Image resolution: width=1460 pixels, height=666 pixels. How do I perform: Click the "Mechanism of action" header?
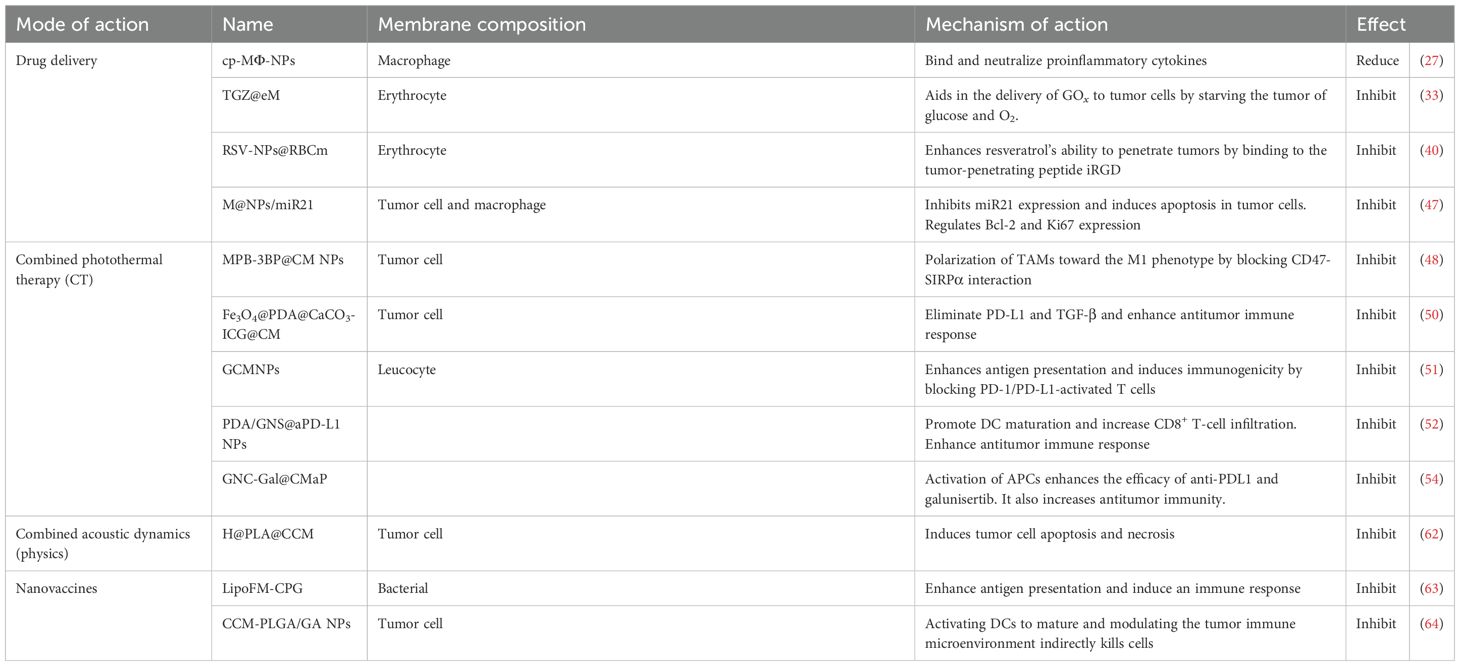(1016, 24)
